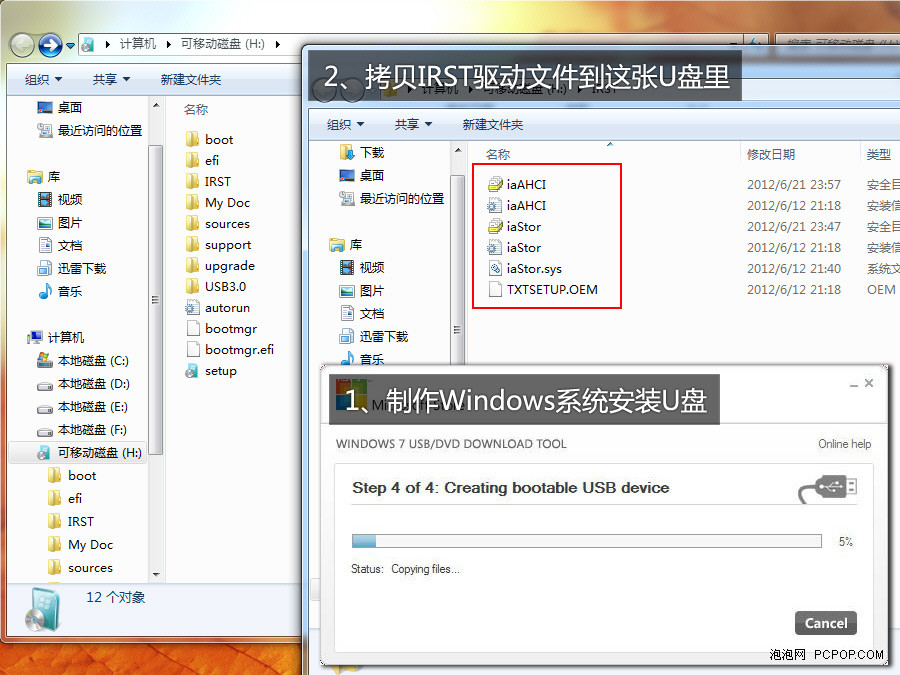Open the 组织 dropdown in front window
The width and height of the screenshot is (900, 675).
click(345, 124)
